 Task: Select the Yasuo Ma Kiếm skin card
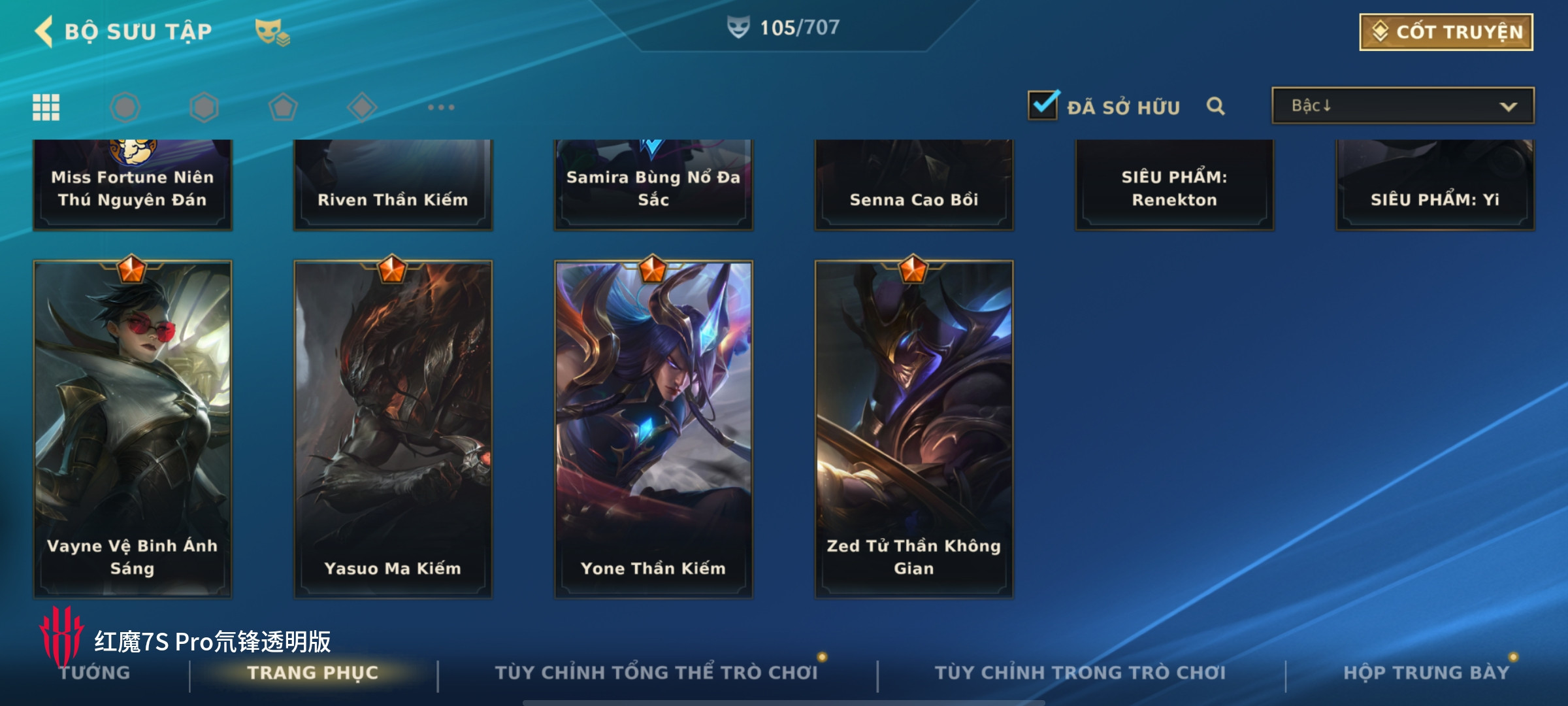(393, 429)
